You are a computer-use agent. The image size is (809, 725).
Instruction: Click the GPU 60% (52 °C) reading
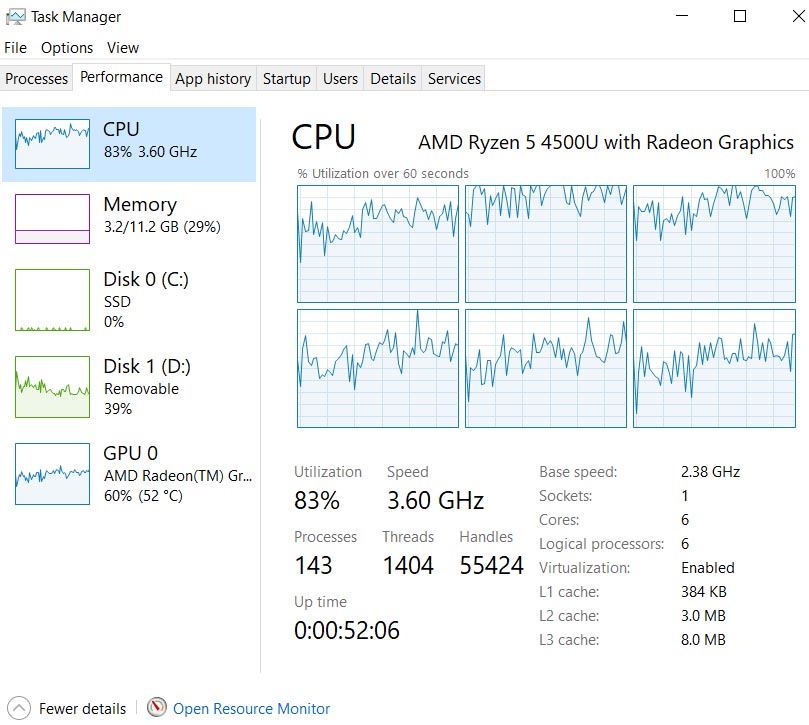143,496
